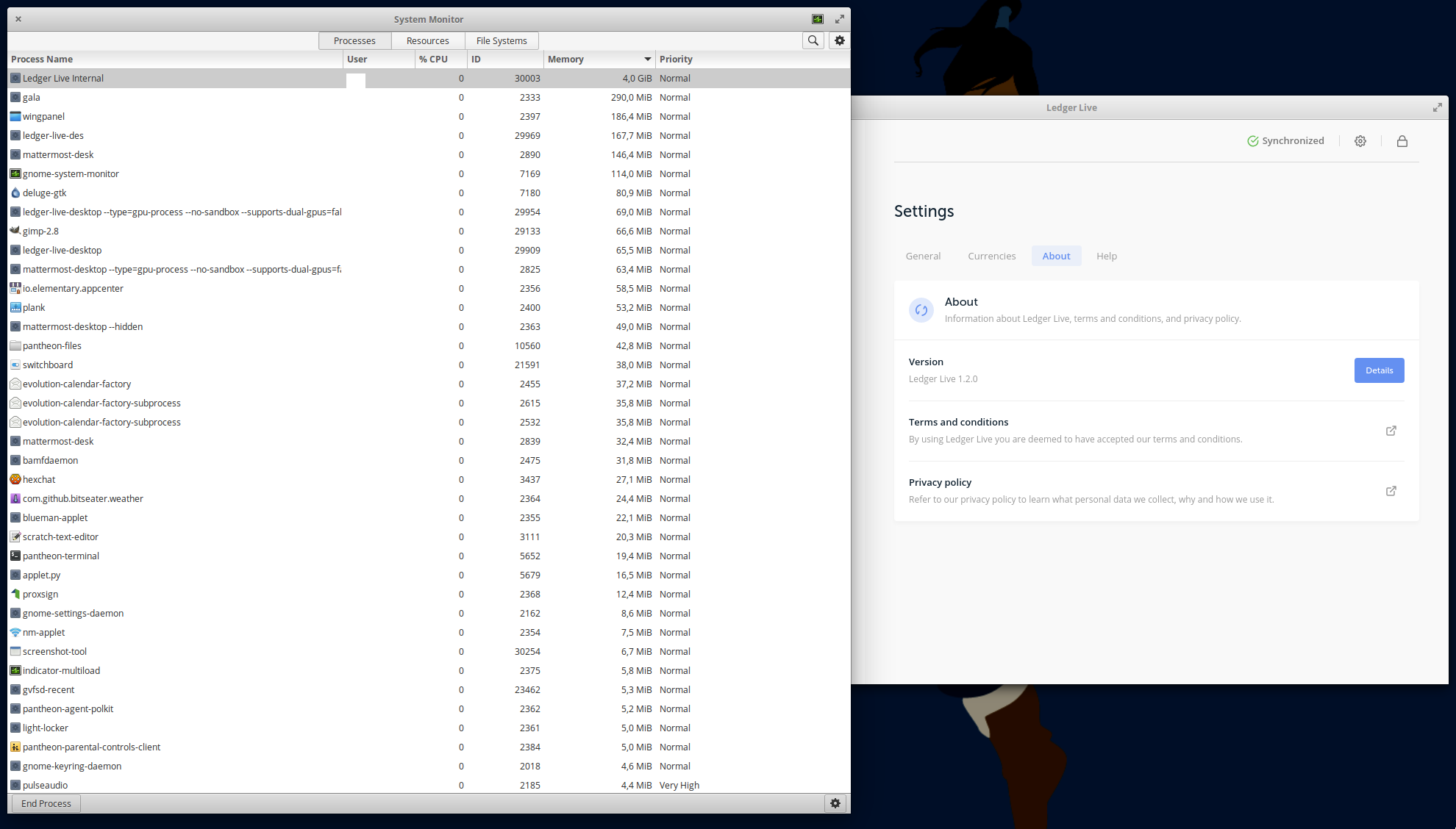Select the screenshot-tool process
This screenshot has height=829, width=1456.
pos(429,651)
